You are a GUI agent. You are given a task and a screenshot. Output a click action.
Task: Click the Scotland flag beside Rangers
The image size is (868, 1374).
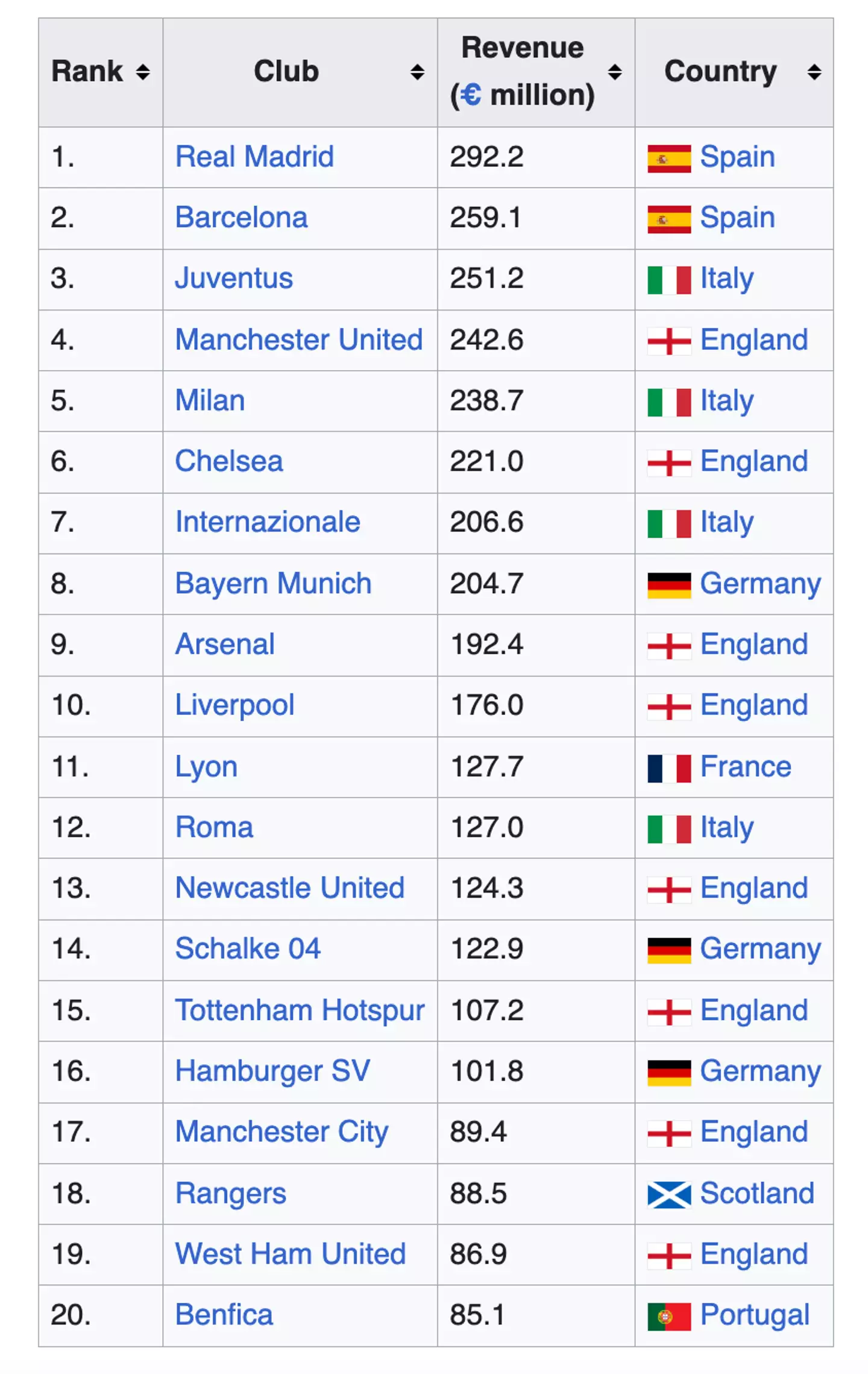coord(669,1193)
